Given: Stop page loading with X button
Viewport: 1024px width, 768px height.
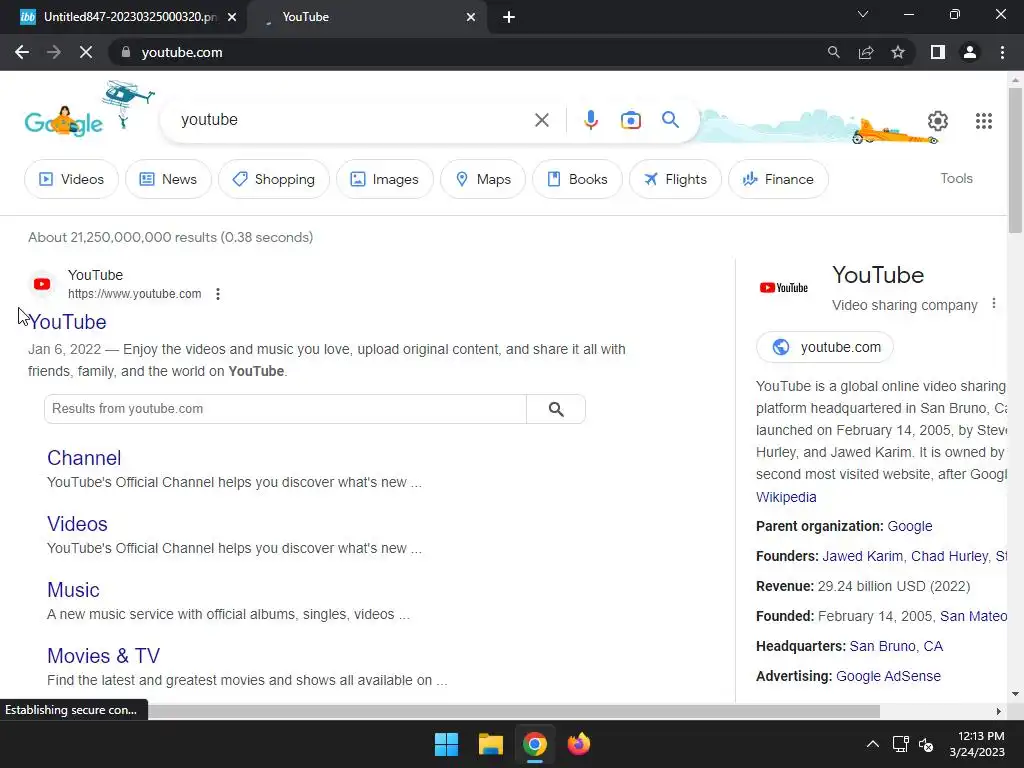Looking at the screenshot, I should click(86, 52).
